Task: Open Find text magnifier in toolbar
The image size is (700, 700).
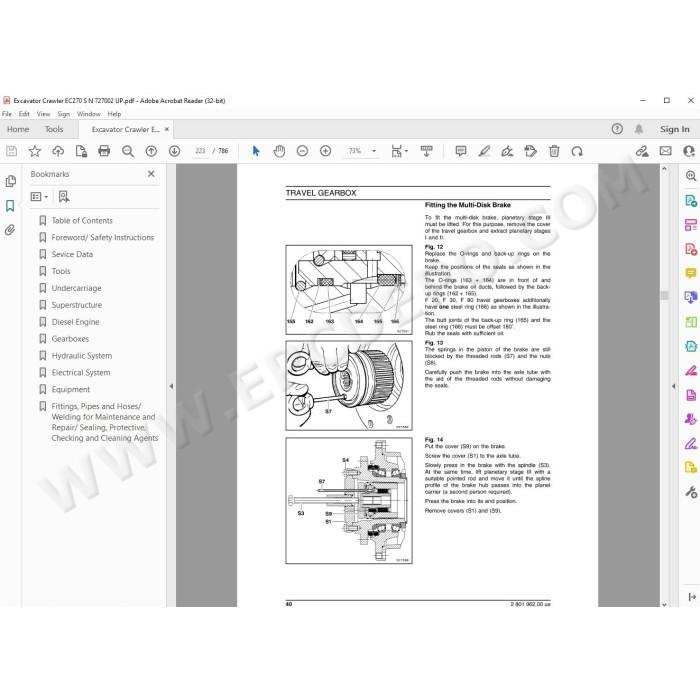Action: coord(128,151)
